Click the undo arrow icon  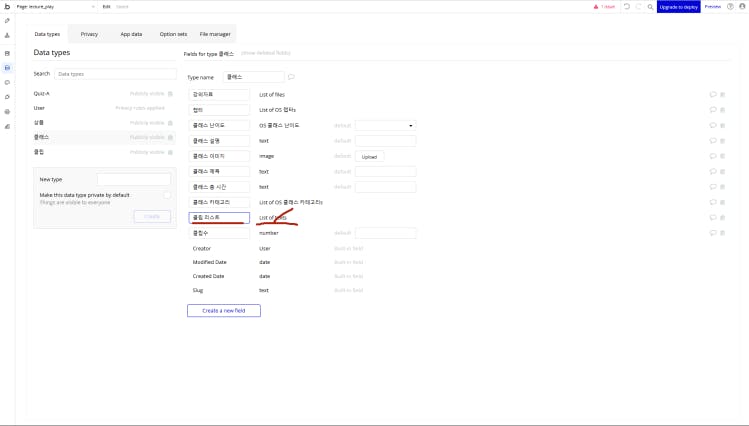[x=627, y=7]
